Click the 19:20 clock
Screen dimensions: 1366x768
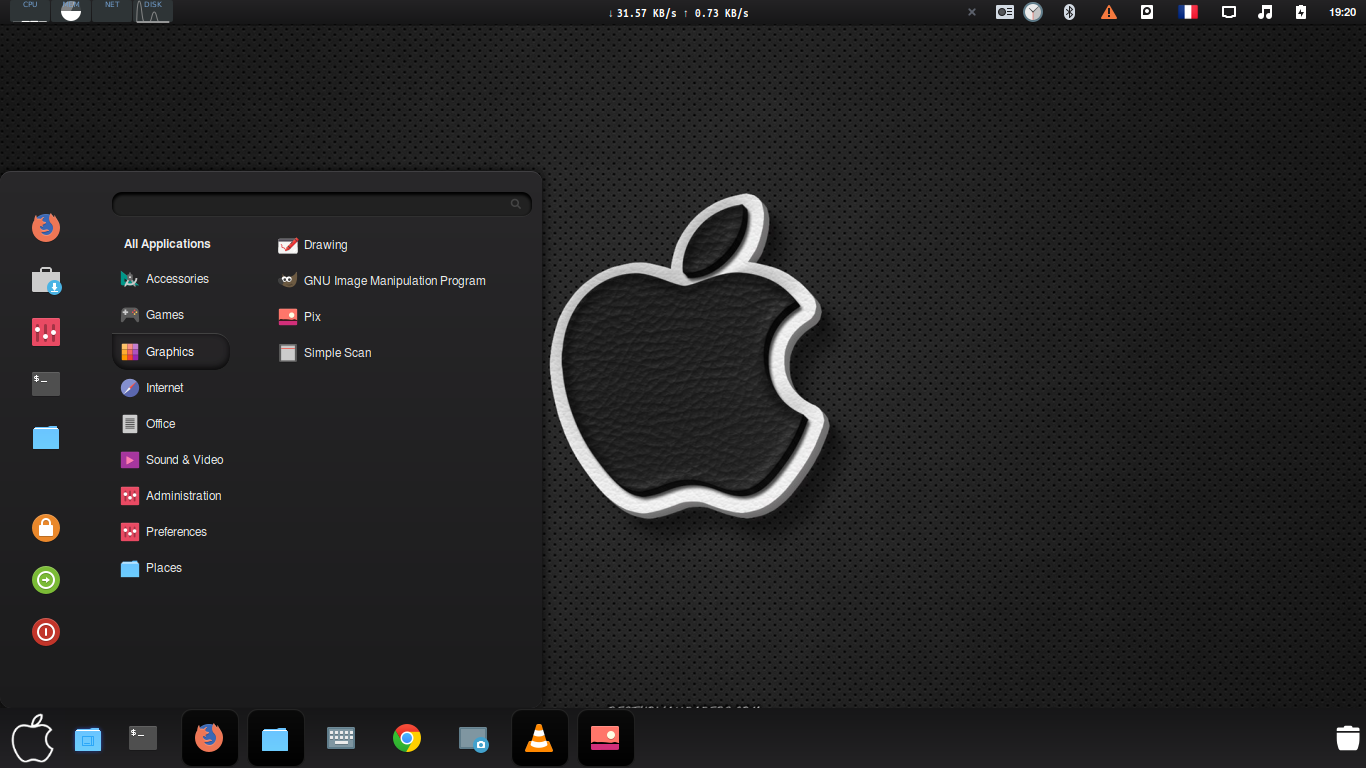pyautogui.click(x=1342, y=13)
